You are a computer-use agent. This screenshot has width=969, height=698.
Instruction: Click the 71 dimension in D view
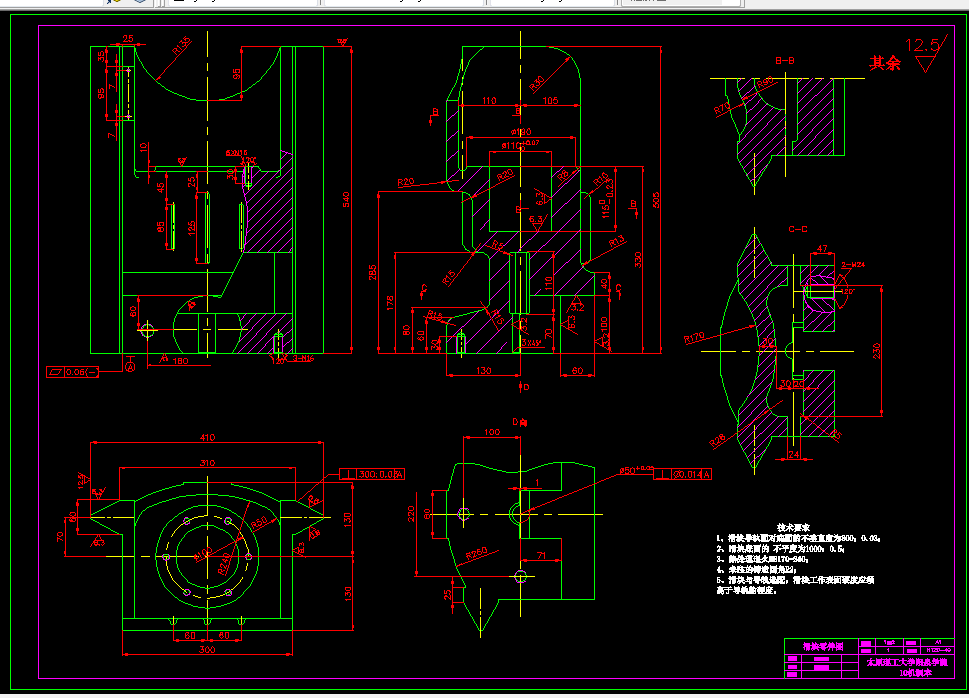541,555
